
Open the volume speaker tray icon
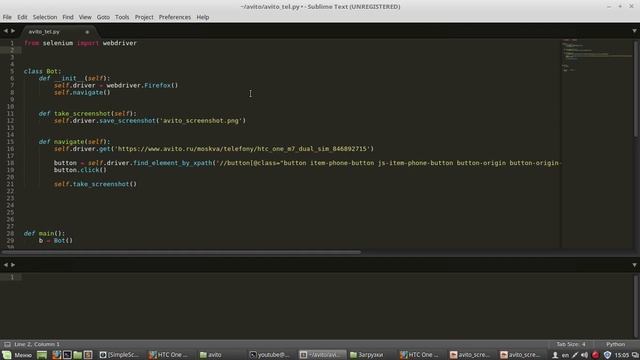(584, 355)
